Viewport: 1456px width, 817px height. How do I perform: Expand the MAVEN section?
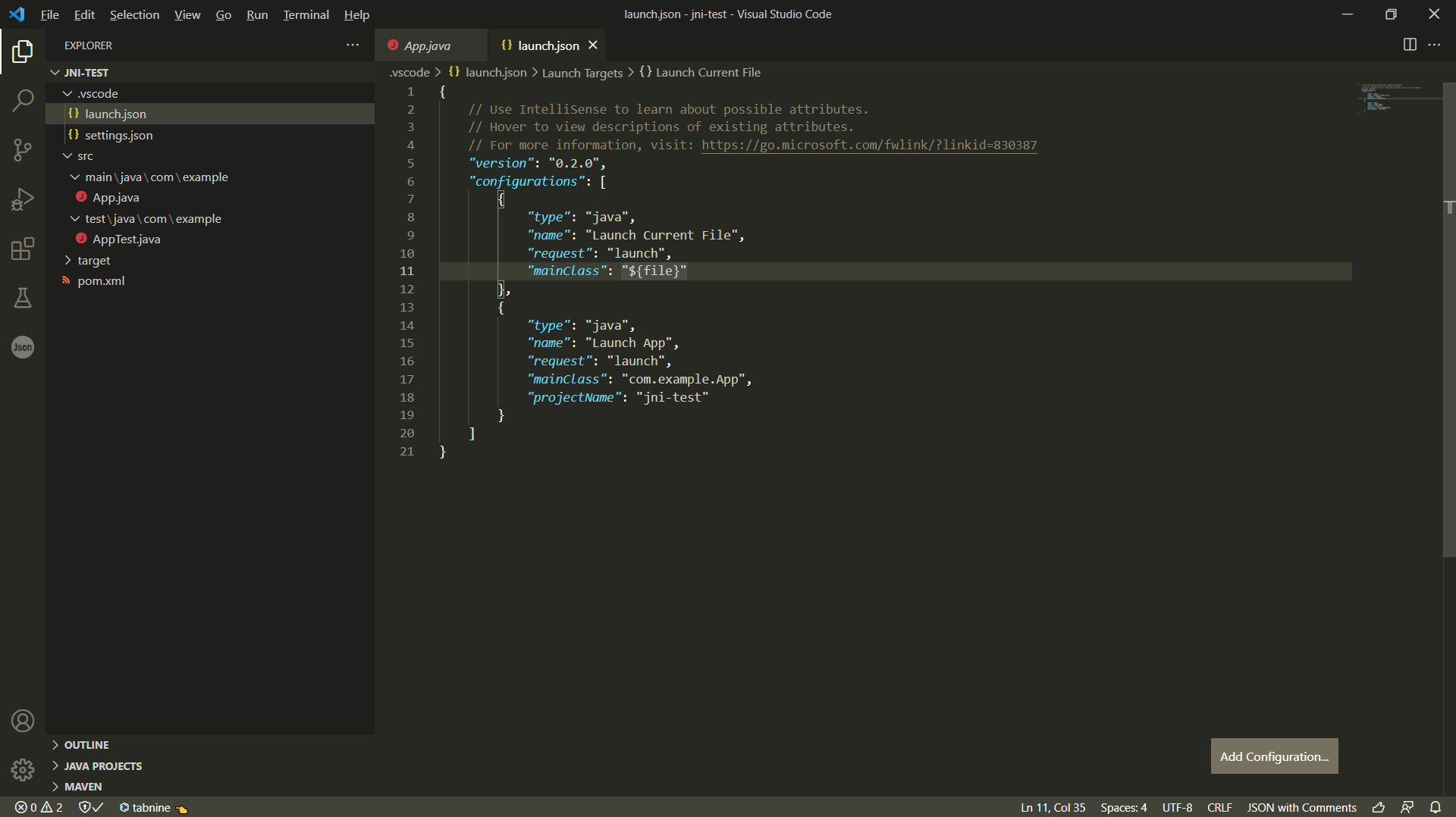83,786
